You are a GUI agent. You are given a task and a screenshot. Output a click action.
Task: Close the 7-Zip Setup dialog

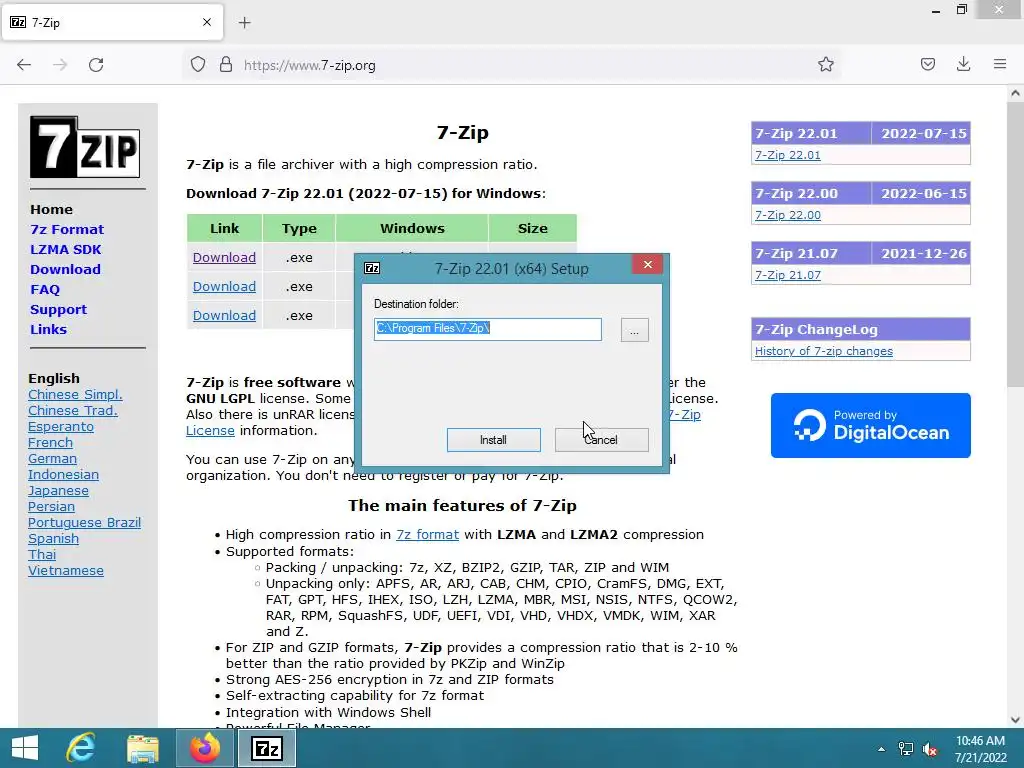click(647, 264)
